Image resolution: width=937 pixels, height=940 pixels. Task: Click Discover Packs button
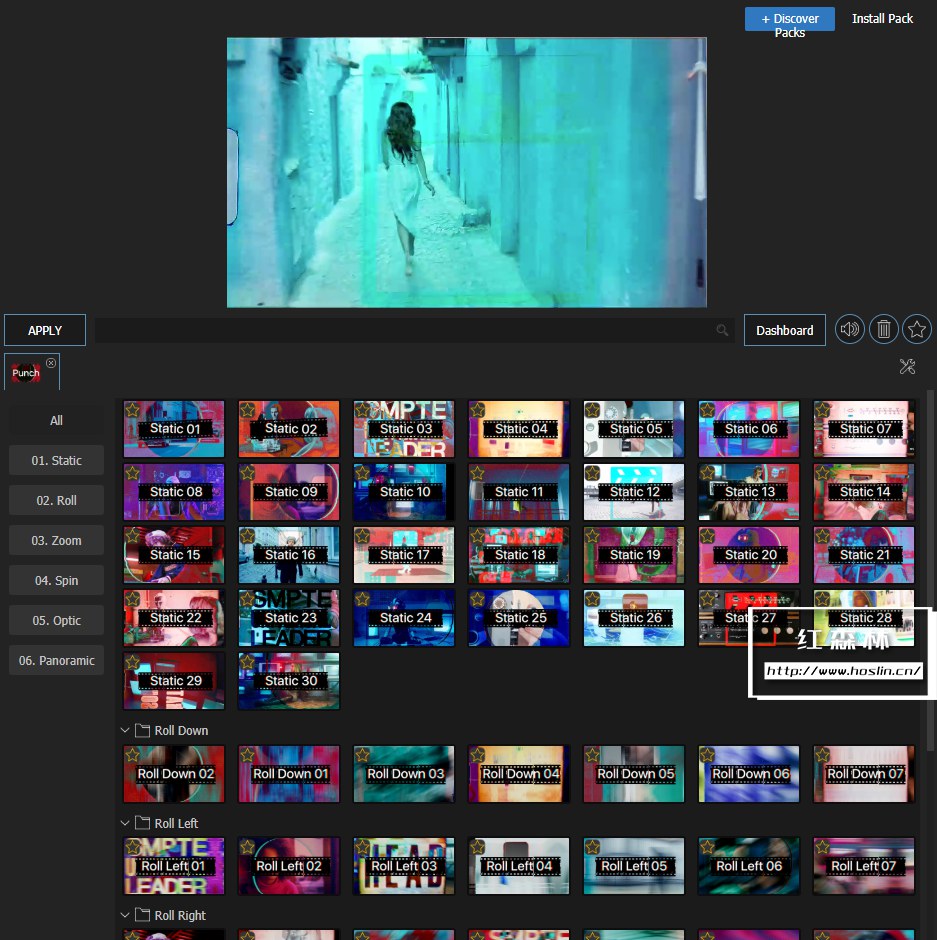[790, 19]
